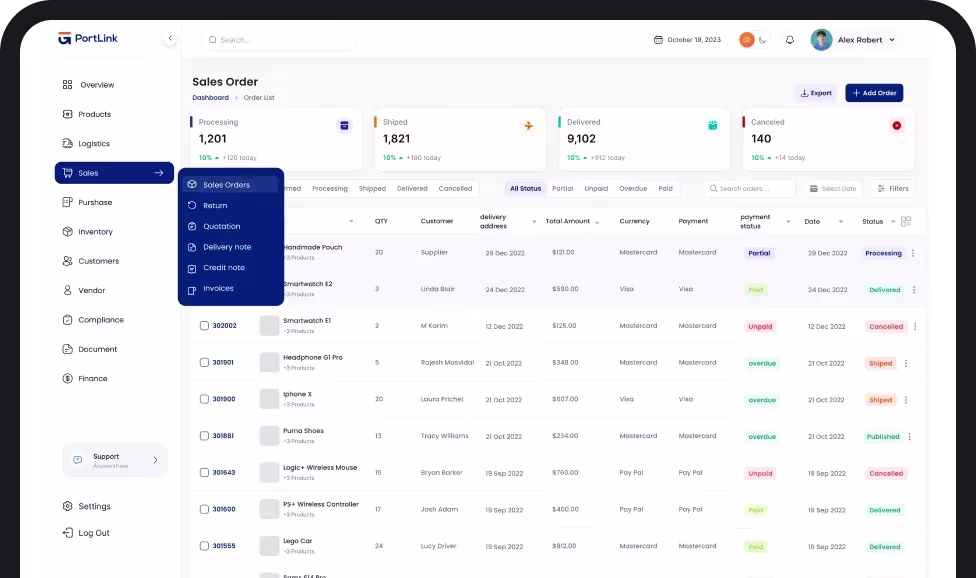Click the Dashboard breadcrumb link

[x=210, y=98]
